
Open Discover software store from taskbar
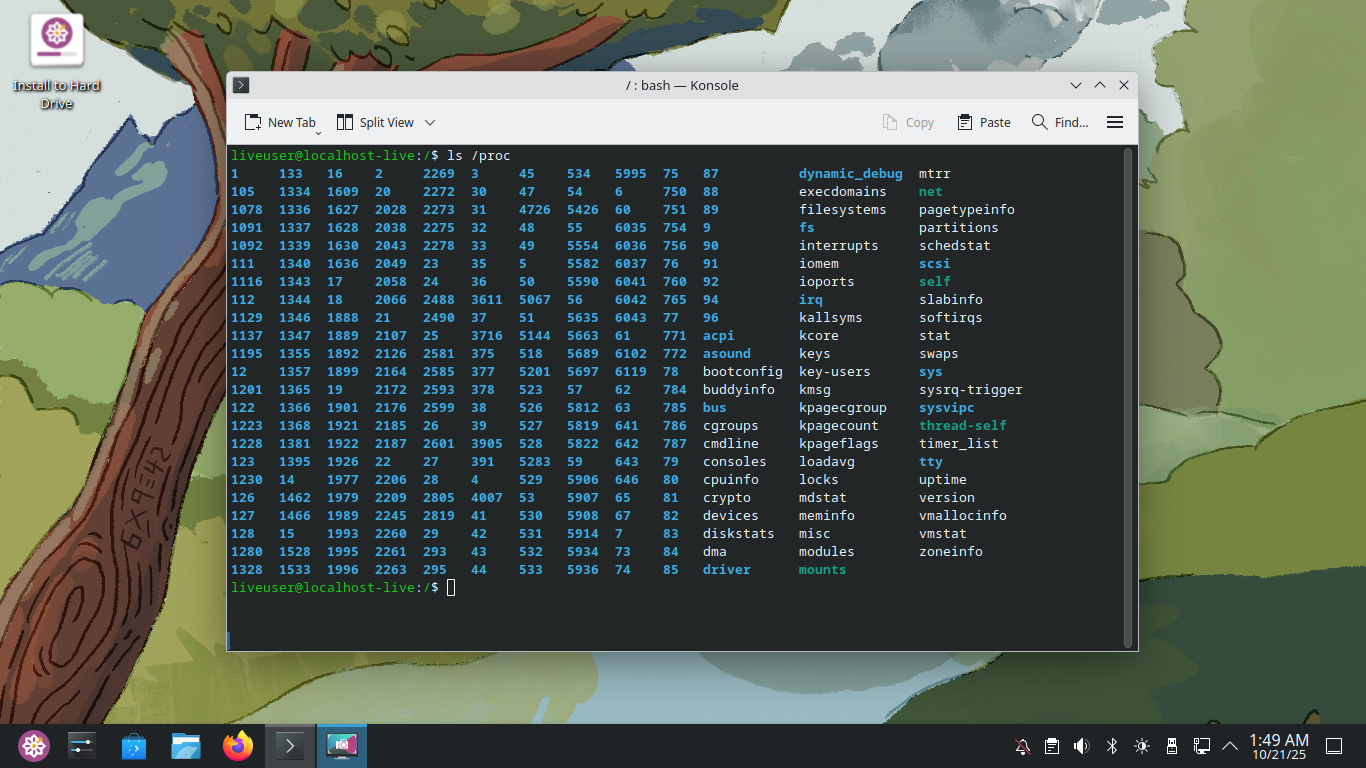tap(134, 746)
